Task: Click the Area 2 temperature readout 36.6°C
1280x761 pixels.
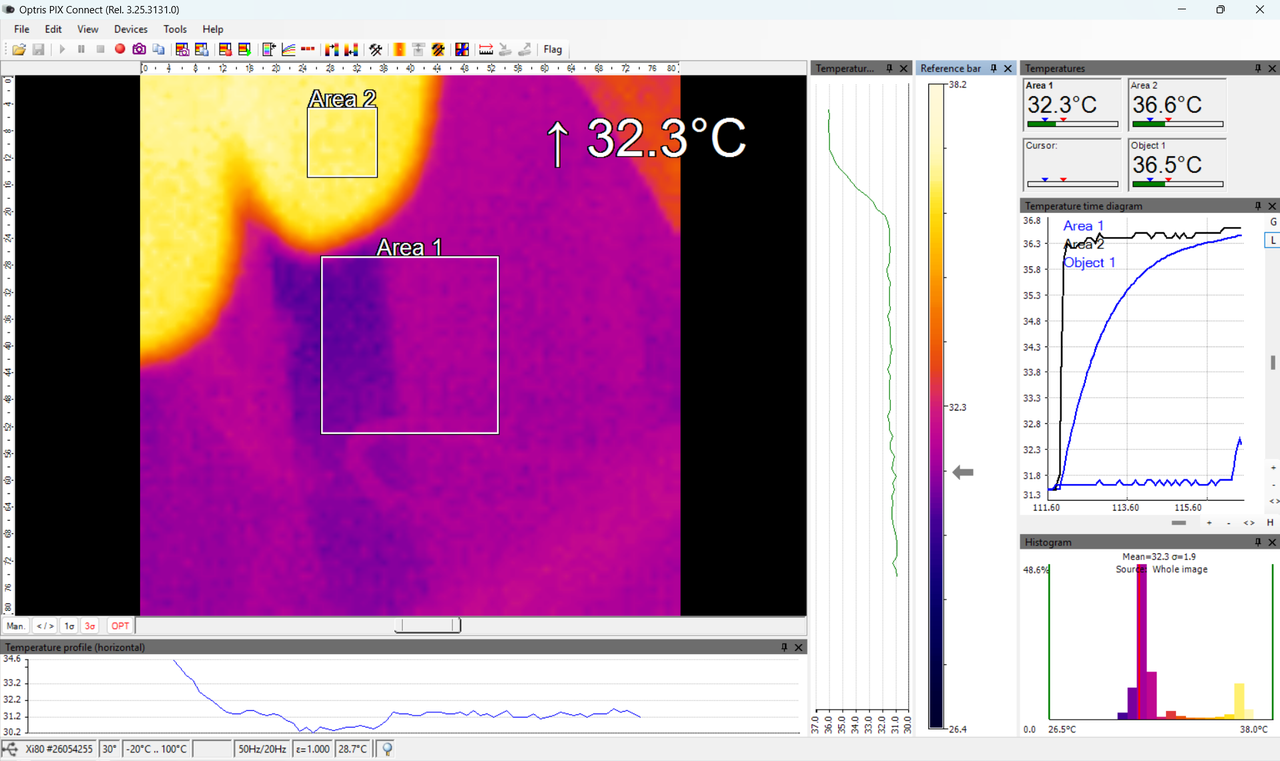Action: pos(1167,105)
